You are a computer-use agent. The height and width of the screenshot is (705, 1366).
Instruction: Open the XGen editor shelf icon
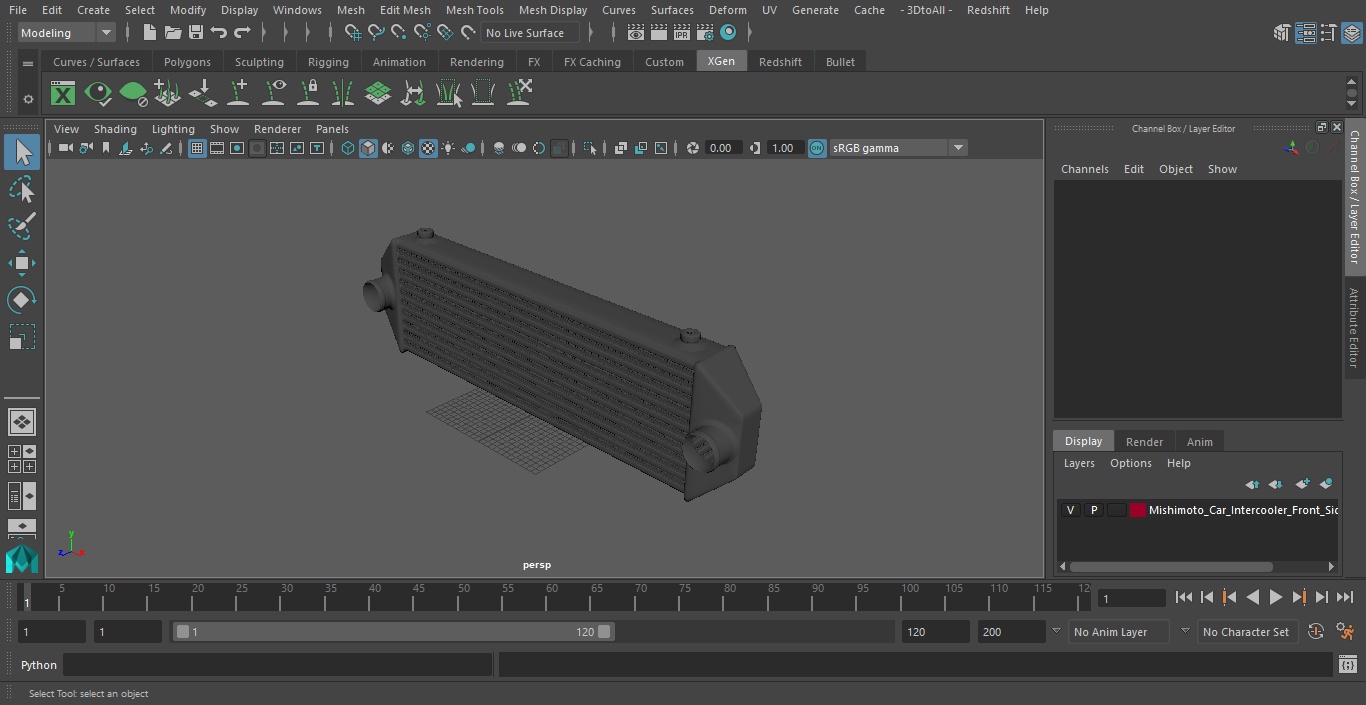pos(63,94)
